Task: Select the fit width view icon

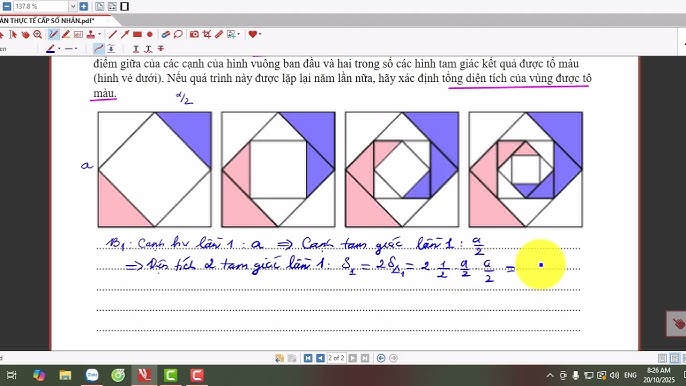Action: coord(112,7)
